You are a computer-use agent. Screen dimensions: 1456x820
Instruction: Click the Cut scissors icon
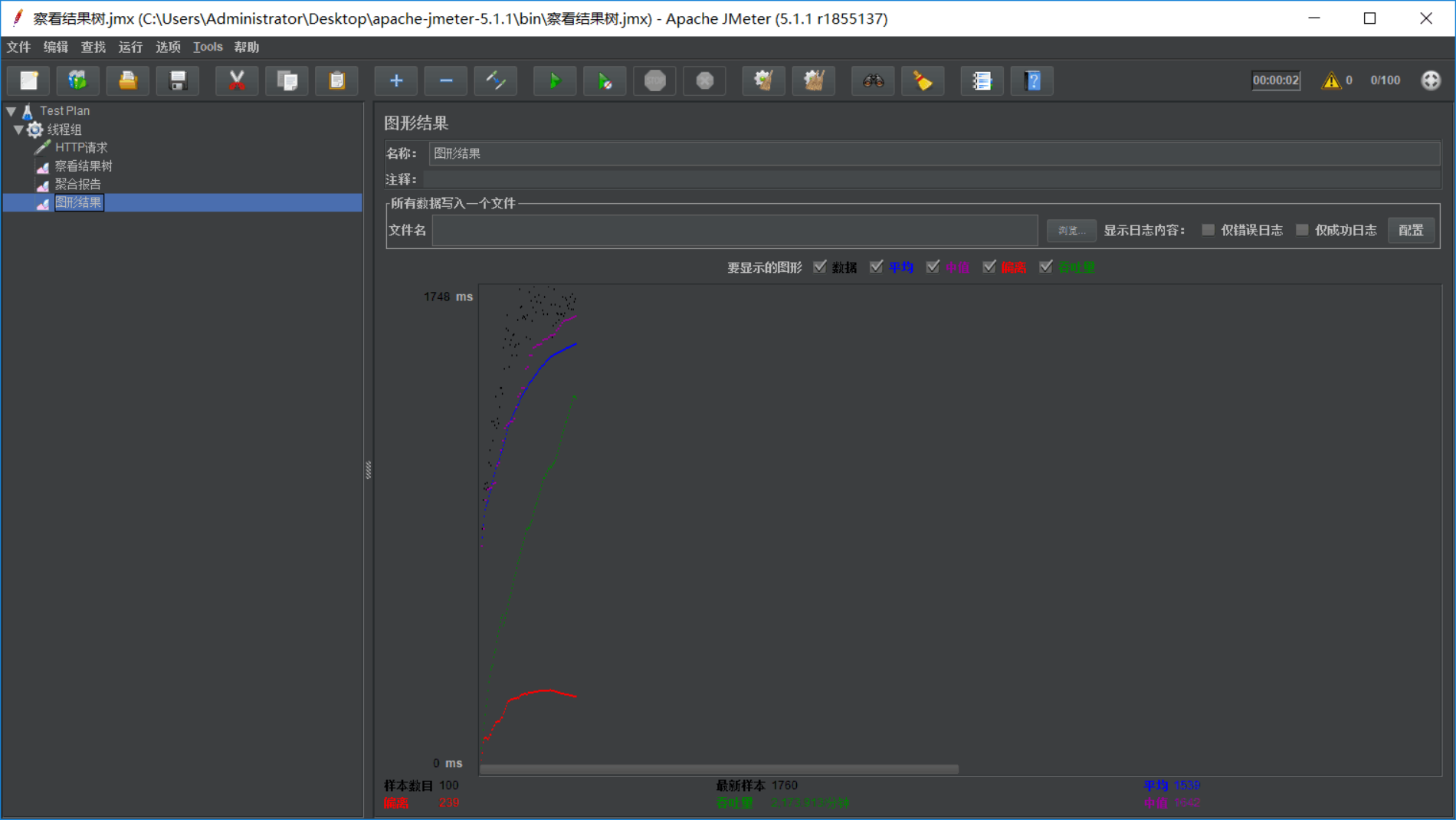tap(237, 80)
